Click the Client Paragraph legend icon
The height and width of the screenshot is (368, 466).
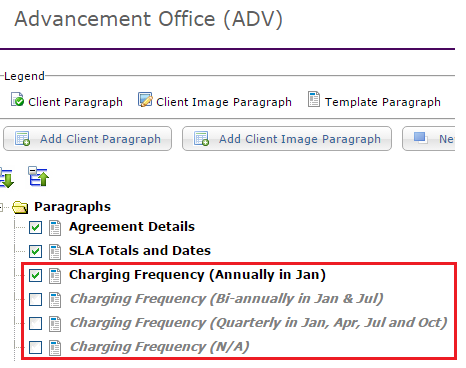pyautogui.click(x=17, y=100)
